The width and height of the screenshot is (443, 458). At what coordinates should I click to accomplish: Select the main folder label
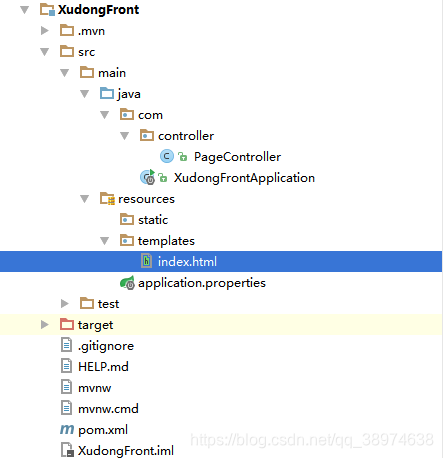click(x=112, y=73)
